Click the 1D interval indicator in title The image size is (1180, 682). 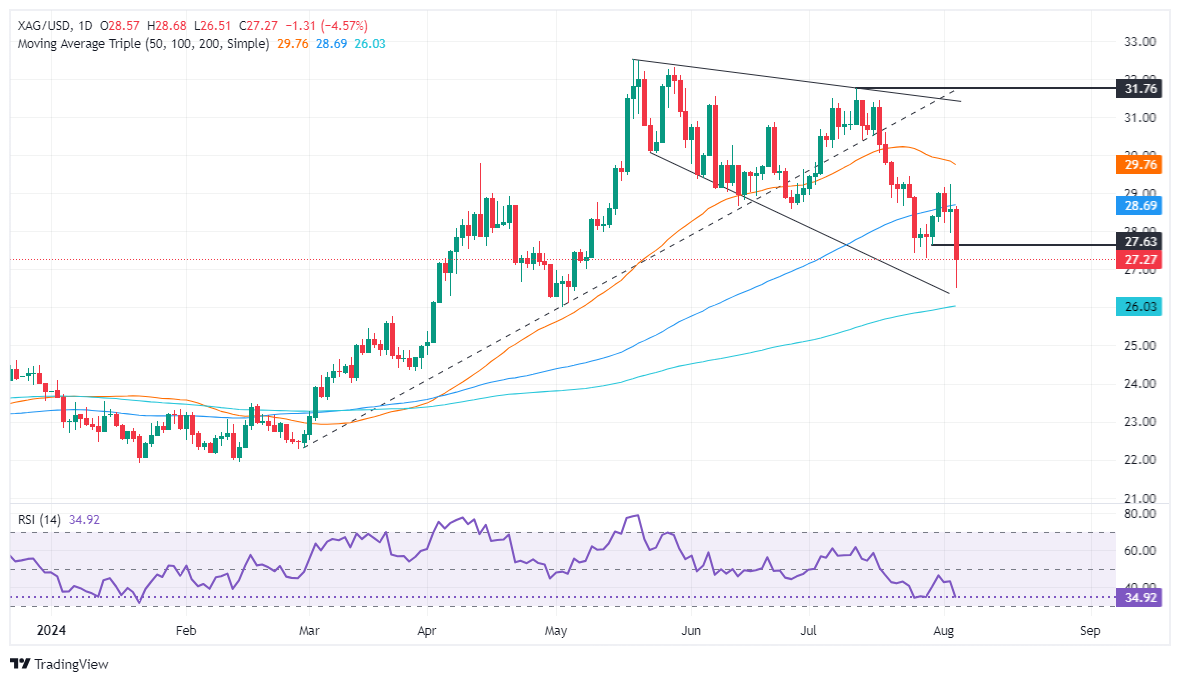coord(85,26)
